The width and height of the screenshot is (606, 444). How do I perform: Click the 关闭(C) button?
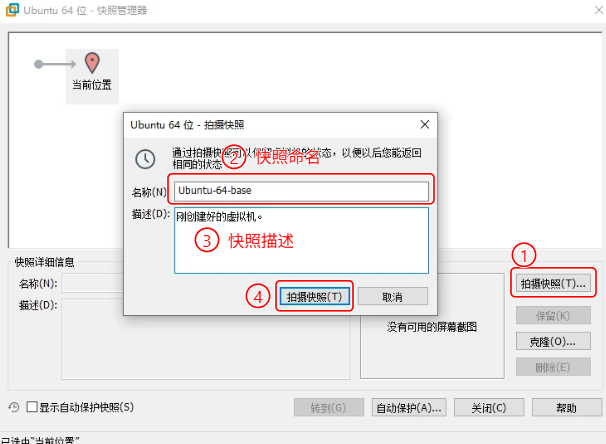[x=489, y=407]
